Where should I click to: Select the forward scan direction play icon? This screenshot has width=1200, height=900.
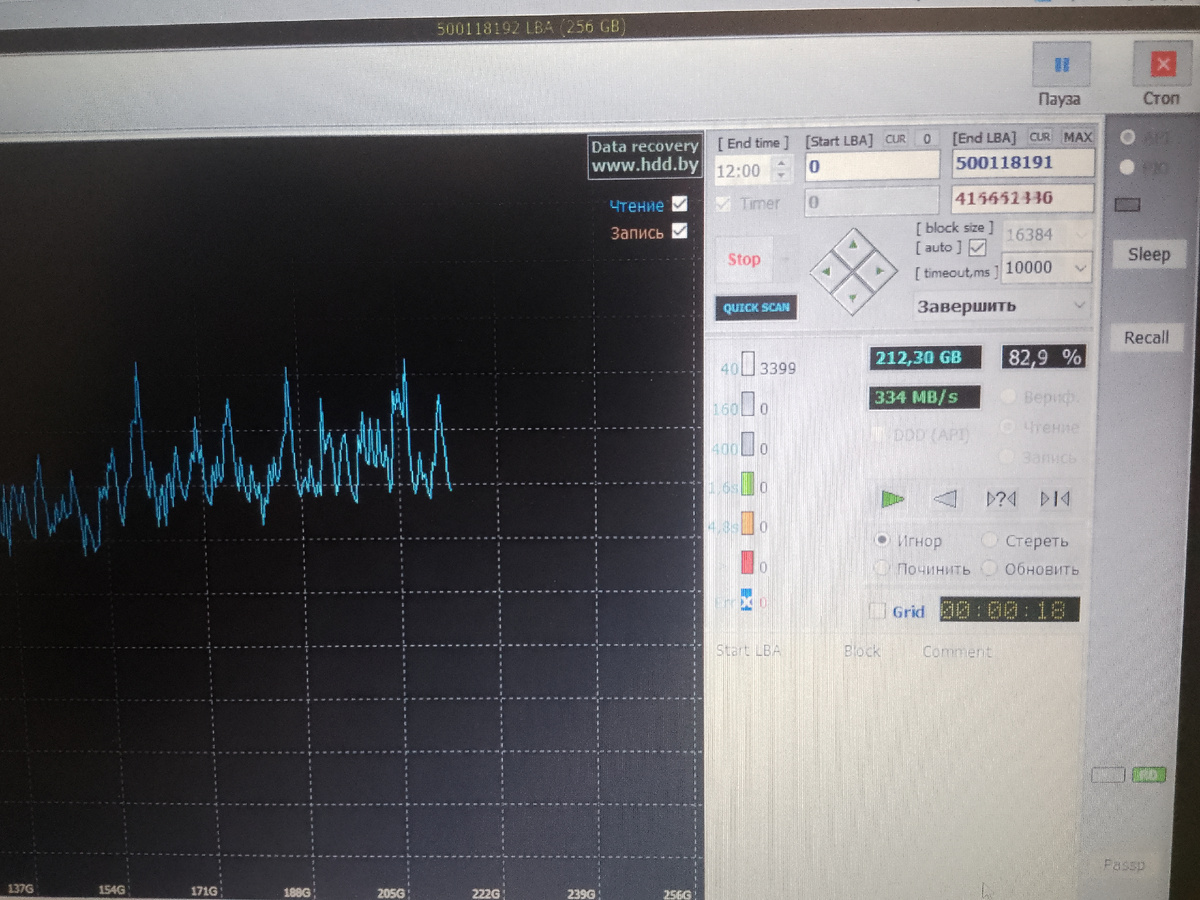pos(893,497)
